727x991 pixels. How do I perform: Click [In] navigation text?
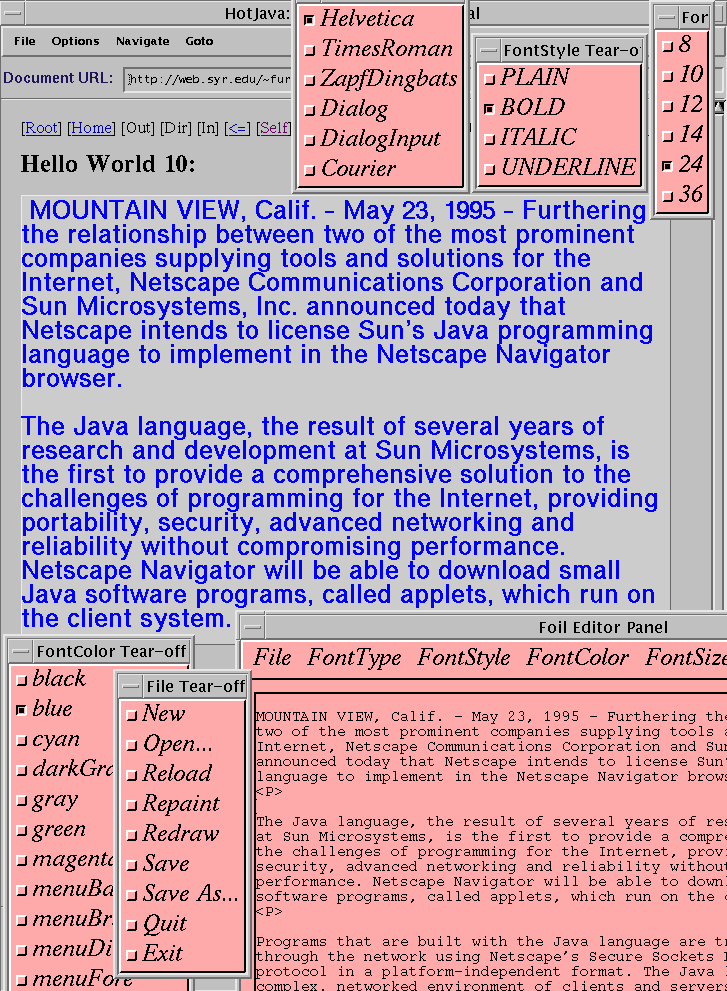208,128
